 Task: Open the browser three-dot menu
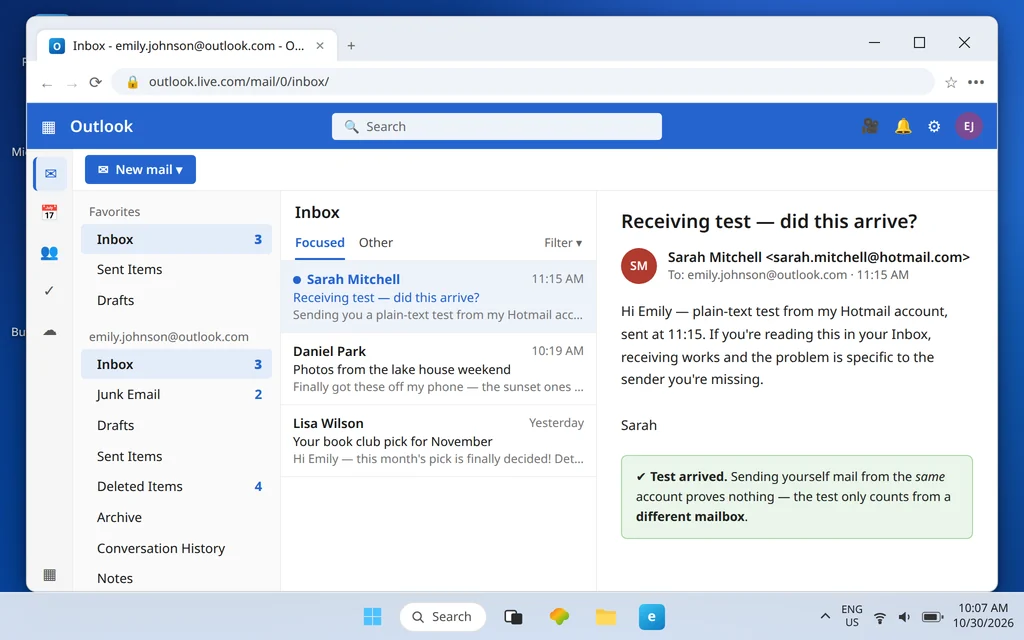(x=976, y=82)
